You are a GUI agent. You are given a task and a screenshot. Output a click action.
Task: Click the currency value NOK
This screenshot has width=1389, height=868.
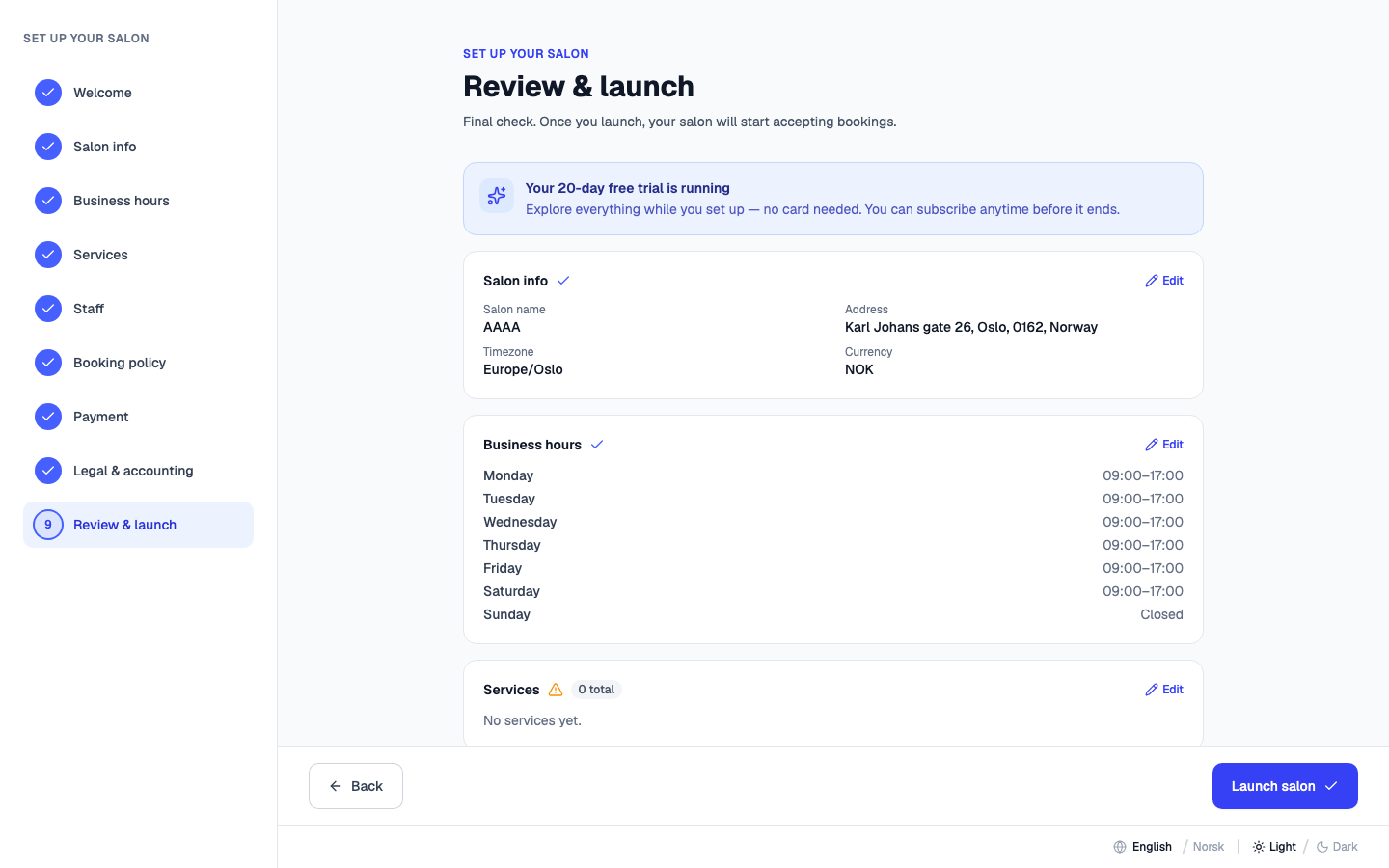(859, 369)
